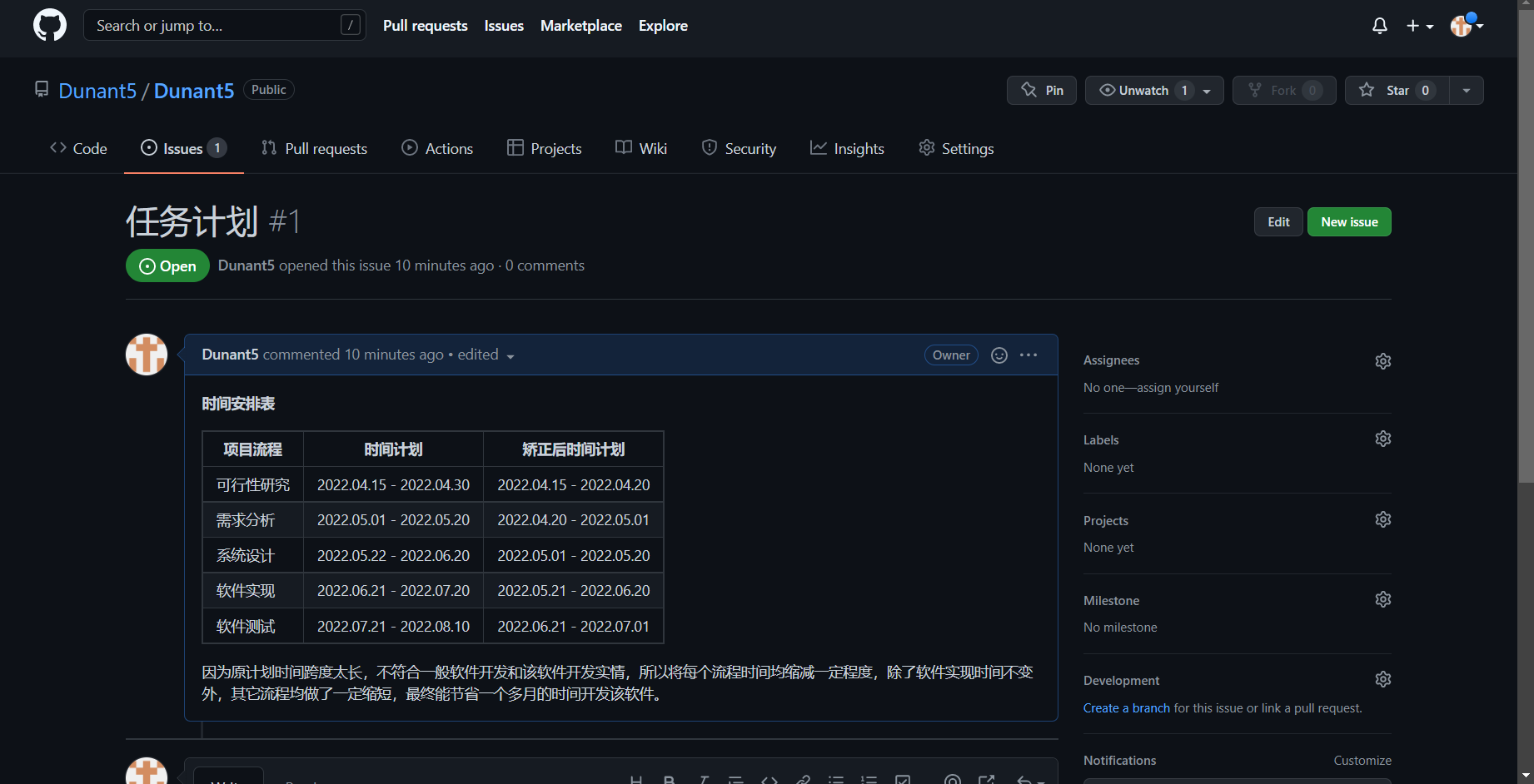Image resolution: width=1534 pixels, height=784 pixels.
Task: Open the Development gear settings
Action: tap(1383, 679)
